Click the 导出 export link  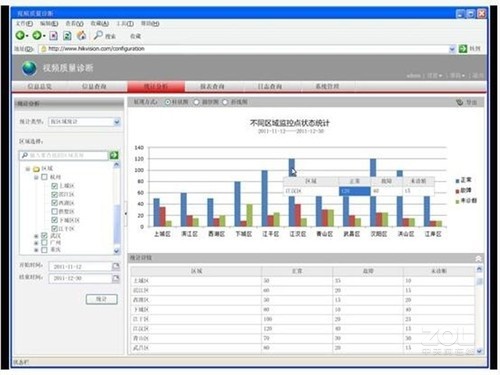[471, 102]
